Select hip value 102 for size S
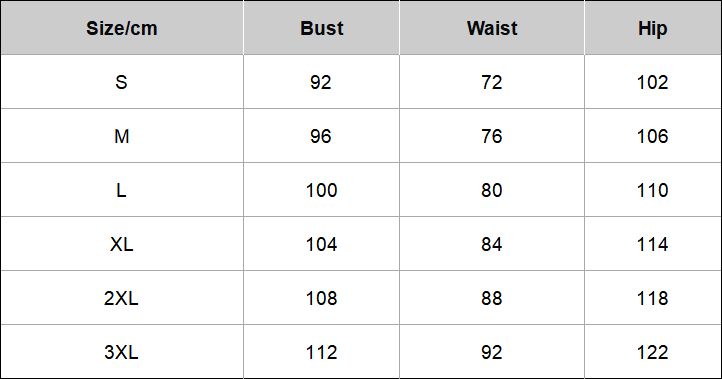Viewport: 722px width, 379px height. click(x=652, y=82)
